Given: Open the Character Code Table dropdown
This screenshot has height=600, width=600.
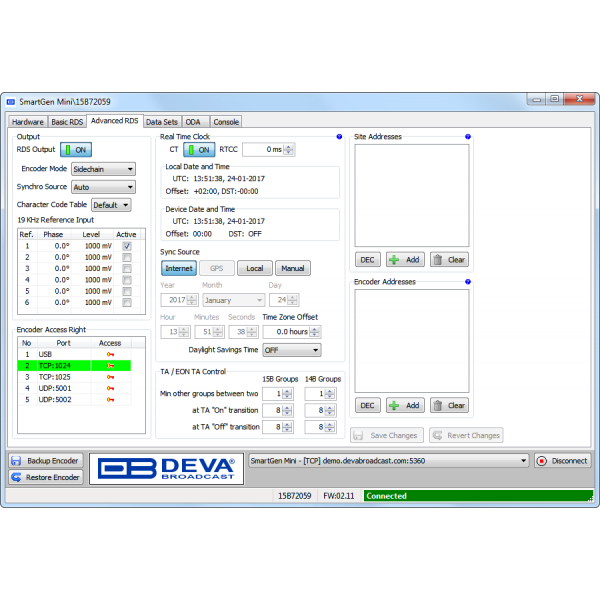Looking at the screenshot, I should pyautogui.click(x=111, y=205).
